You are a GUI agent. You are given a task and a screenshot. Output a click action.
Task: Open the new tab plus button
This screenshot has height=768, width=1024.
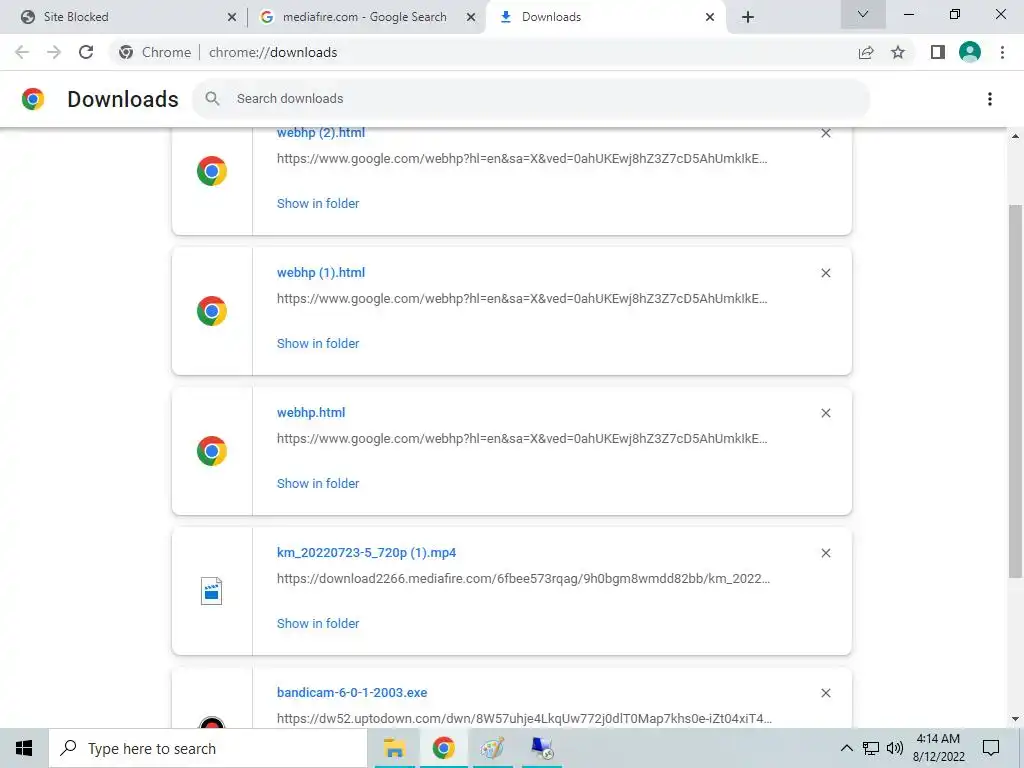click(x=748, y=17)
